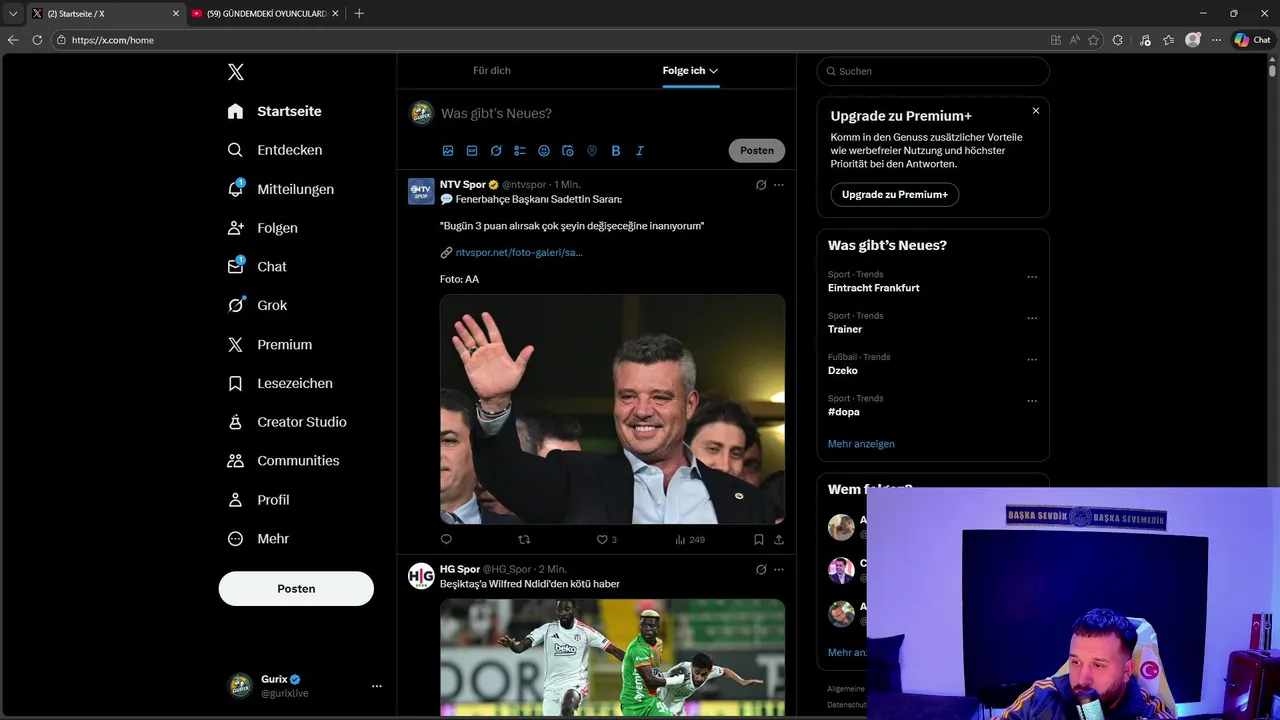
Task: Click Mehr anzeigen under trends
Action: pos(861,444)
